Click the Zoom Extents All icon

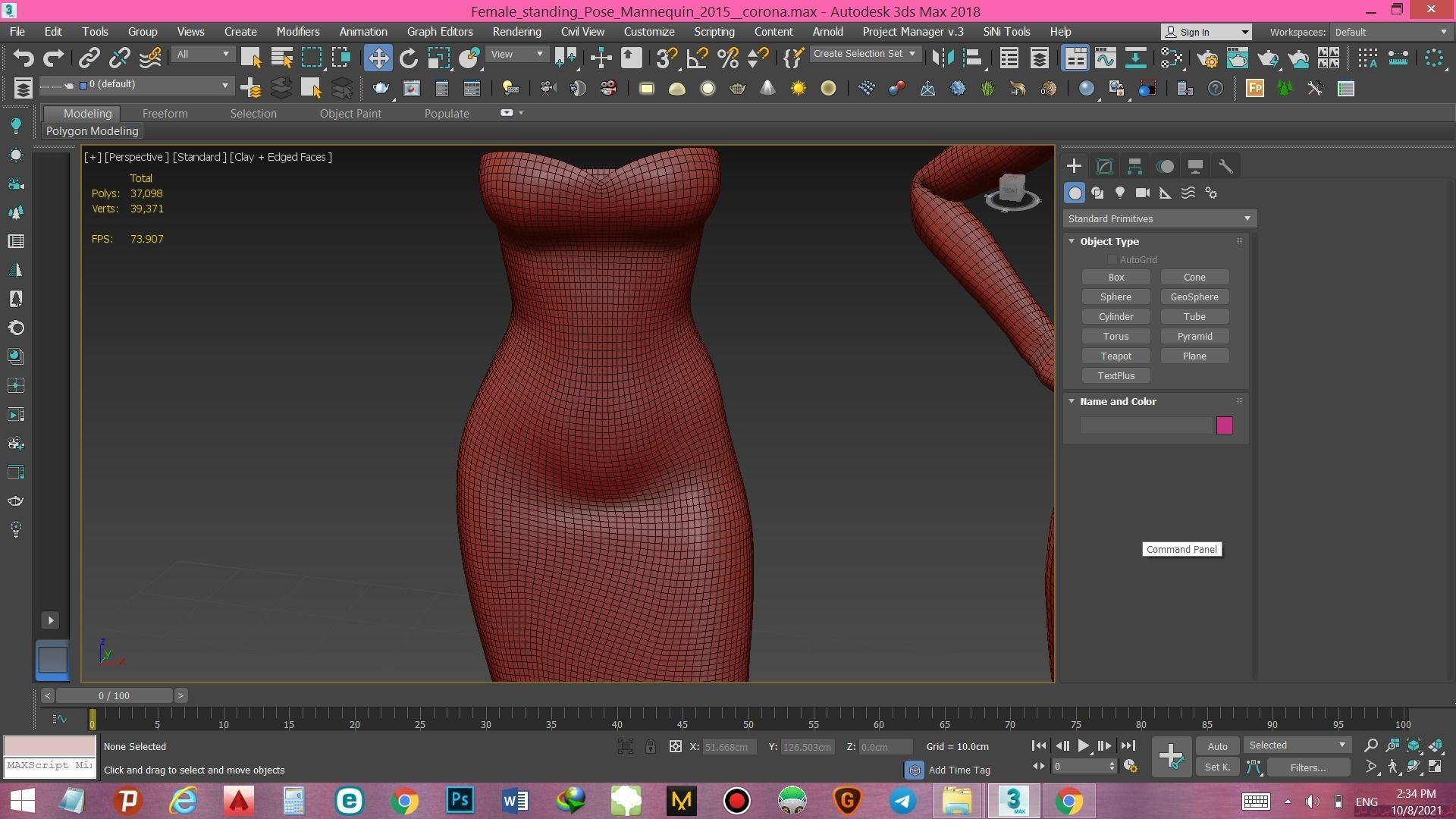1436,745
